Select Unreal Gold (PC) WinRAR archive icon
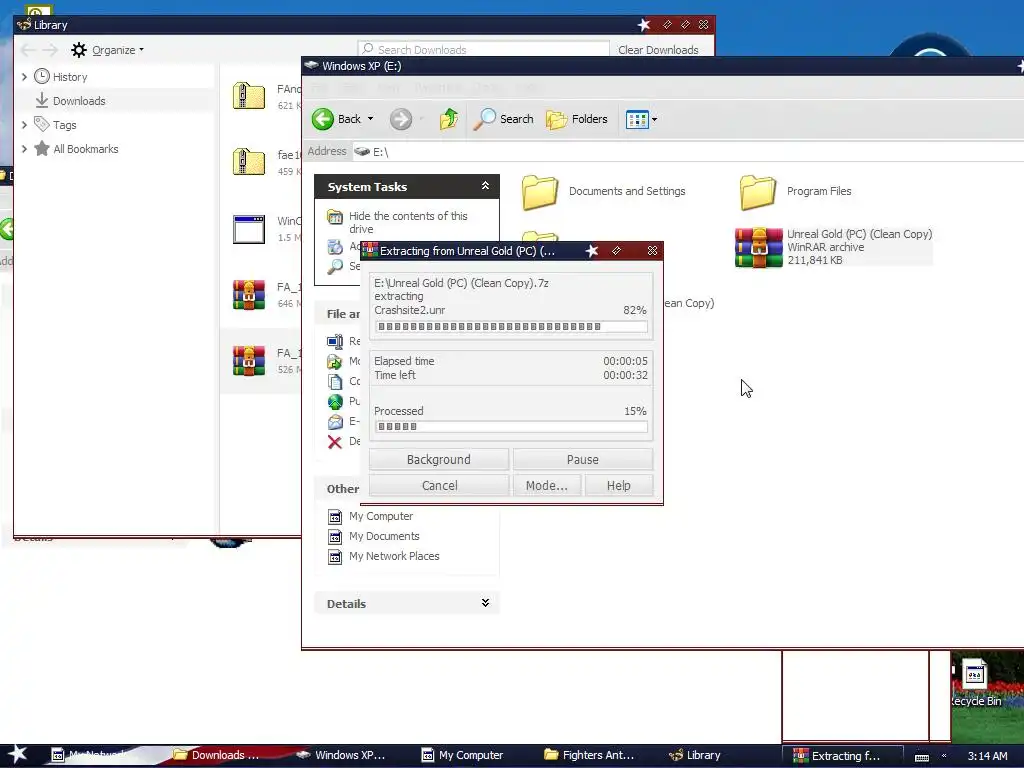1024x768 pixels. point(758,248)
